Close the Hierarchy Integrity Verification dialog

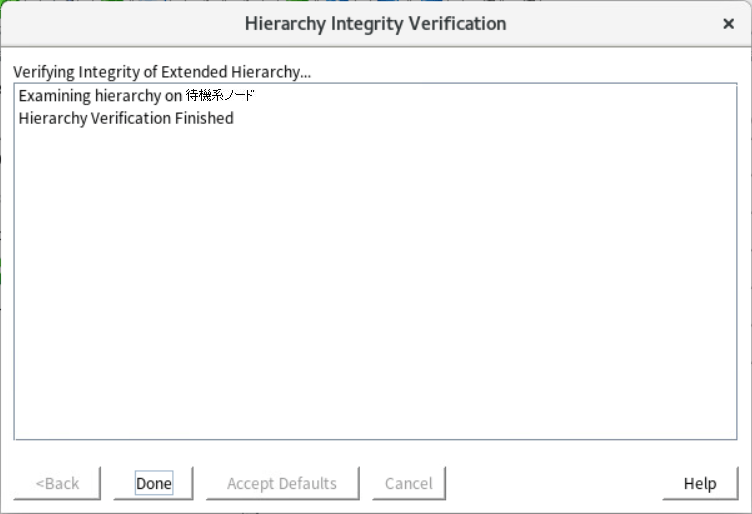tap(728, 23)
